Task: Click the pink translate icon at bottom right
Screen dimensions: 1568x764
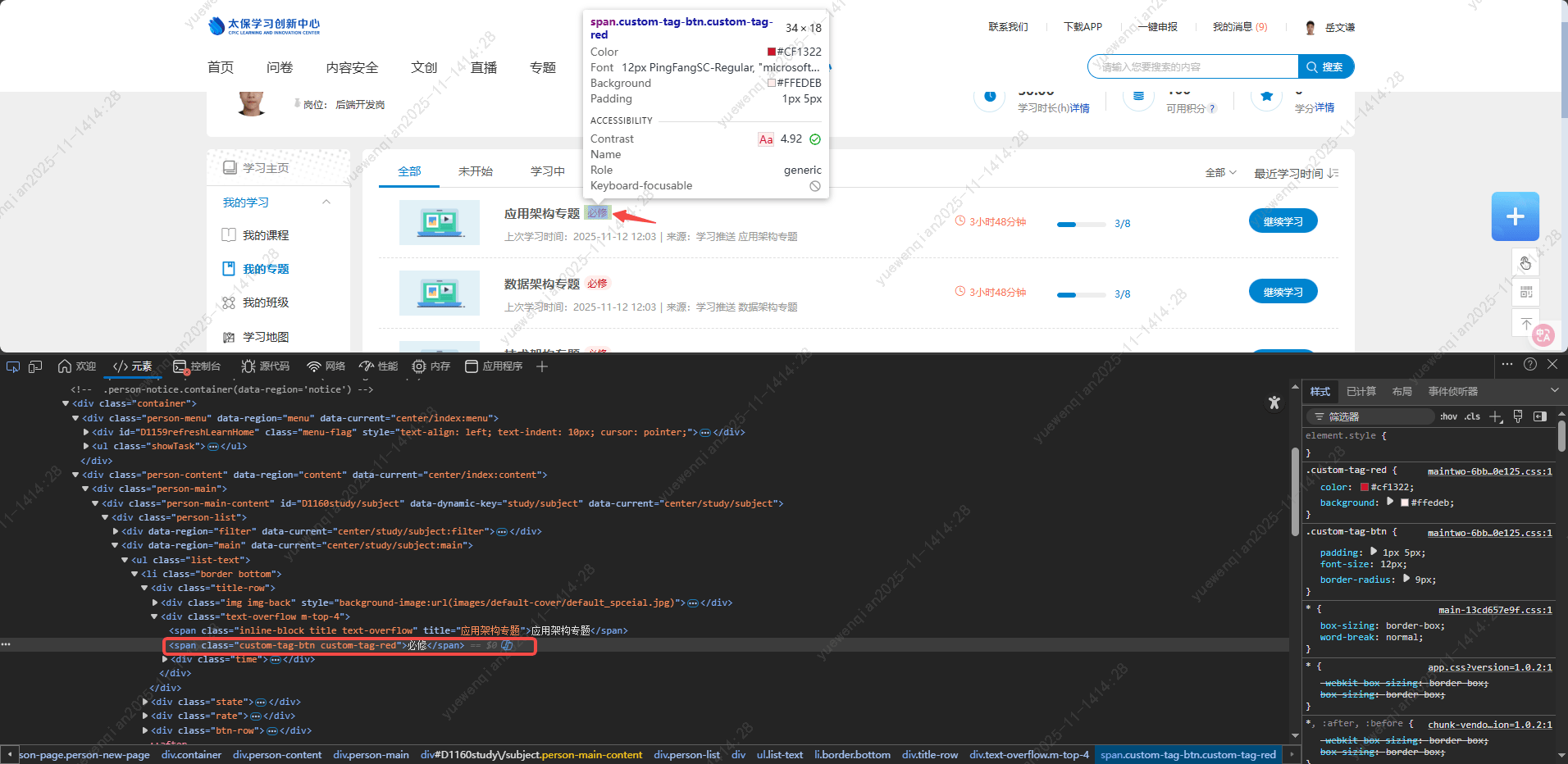Action: (x=1543, y=335)
